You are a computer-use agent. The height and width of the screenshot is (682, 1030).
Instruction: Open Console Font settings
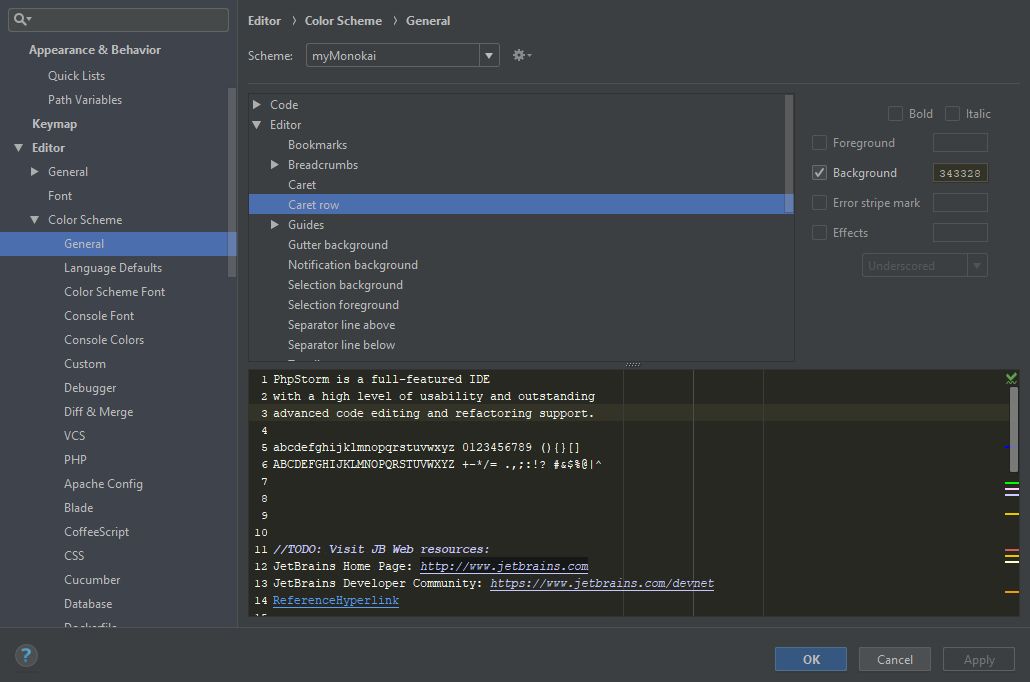coord(99,316)
